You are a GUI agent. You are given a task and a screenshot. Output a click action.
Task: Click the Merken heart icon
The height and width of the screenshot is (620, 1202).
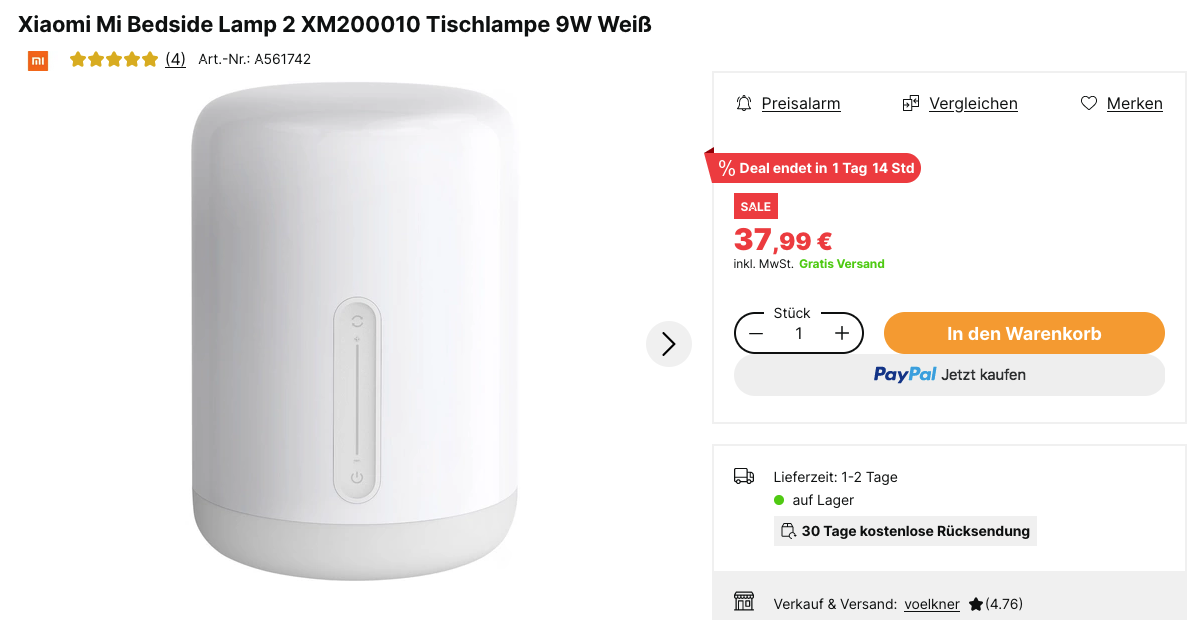[1089, 103]
